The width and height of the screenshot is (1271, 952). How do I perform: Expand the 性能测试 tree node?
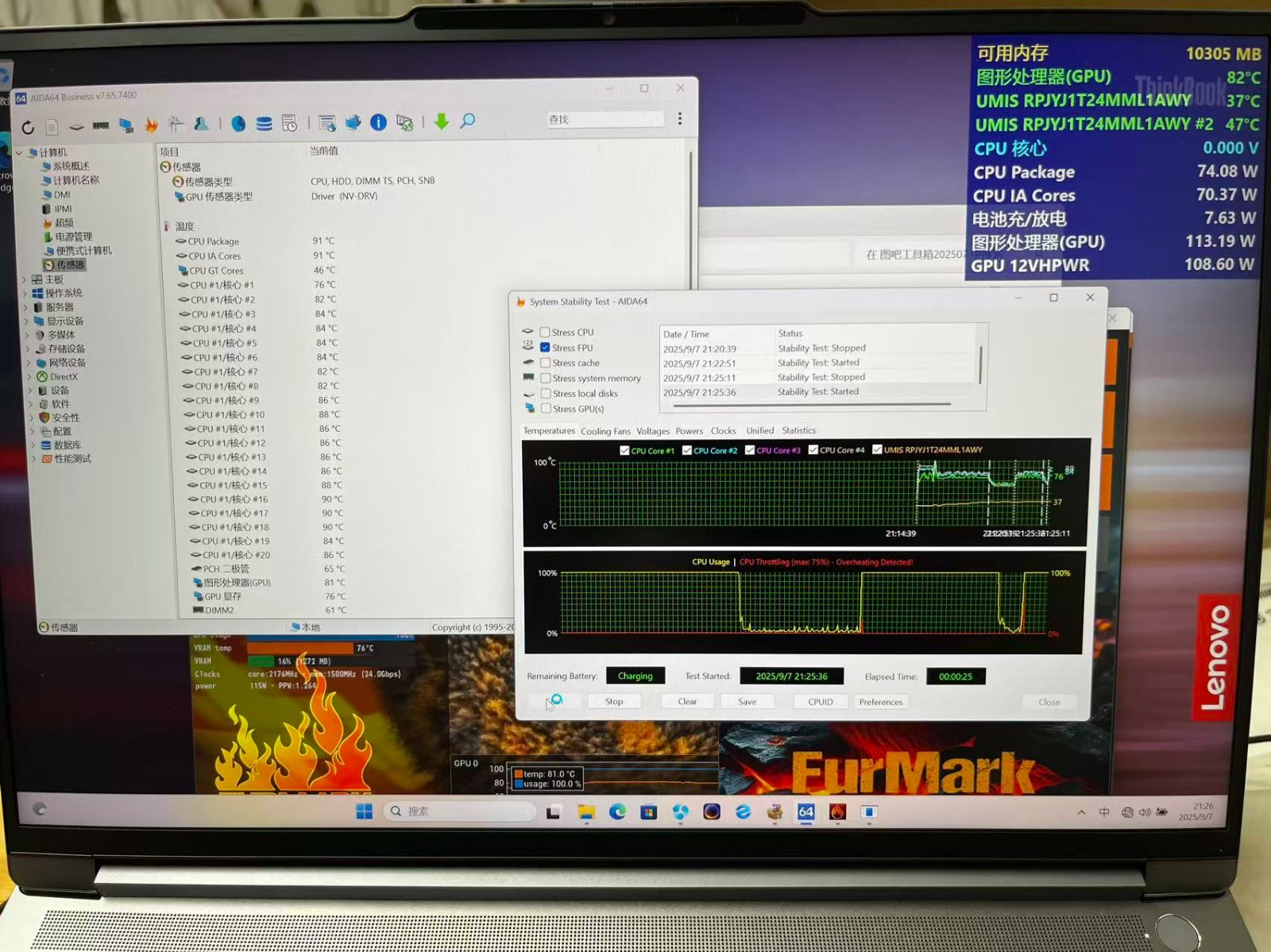point(33,458)
